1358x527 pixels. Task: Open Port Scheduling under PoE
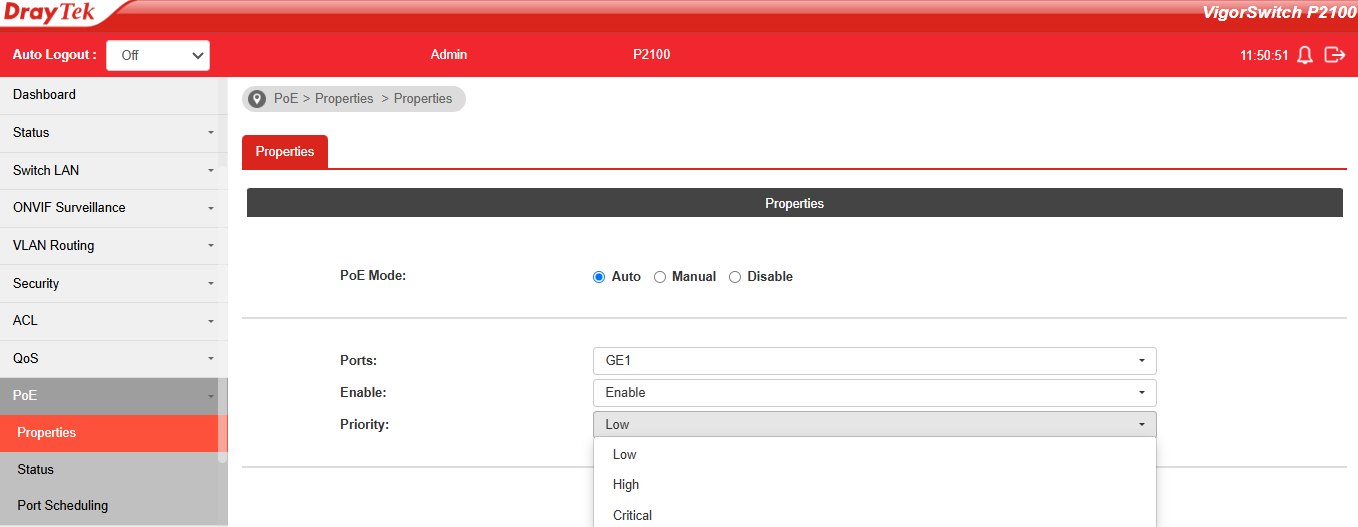pos(62,506)
